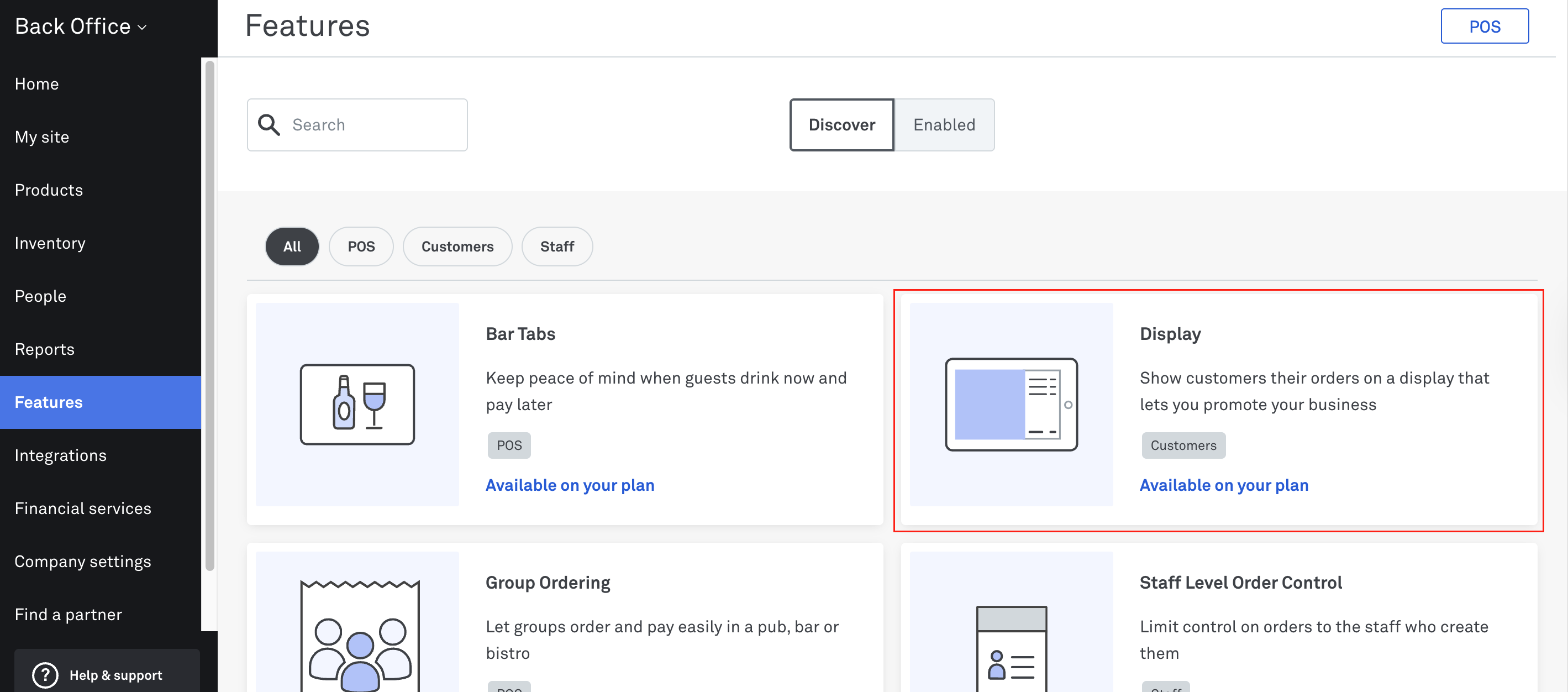Select the Customers filter chip
The width and height of the screenshot is (1568, 692).
pyautogui.click(x=457, y=247)
